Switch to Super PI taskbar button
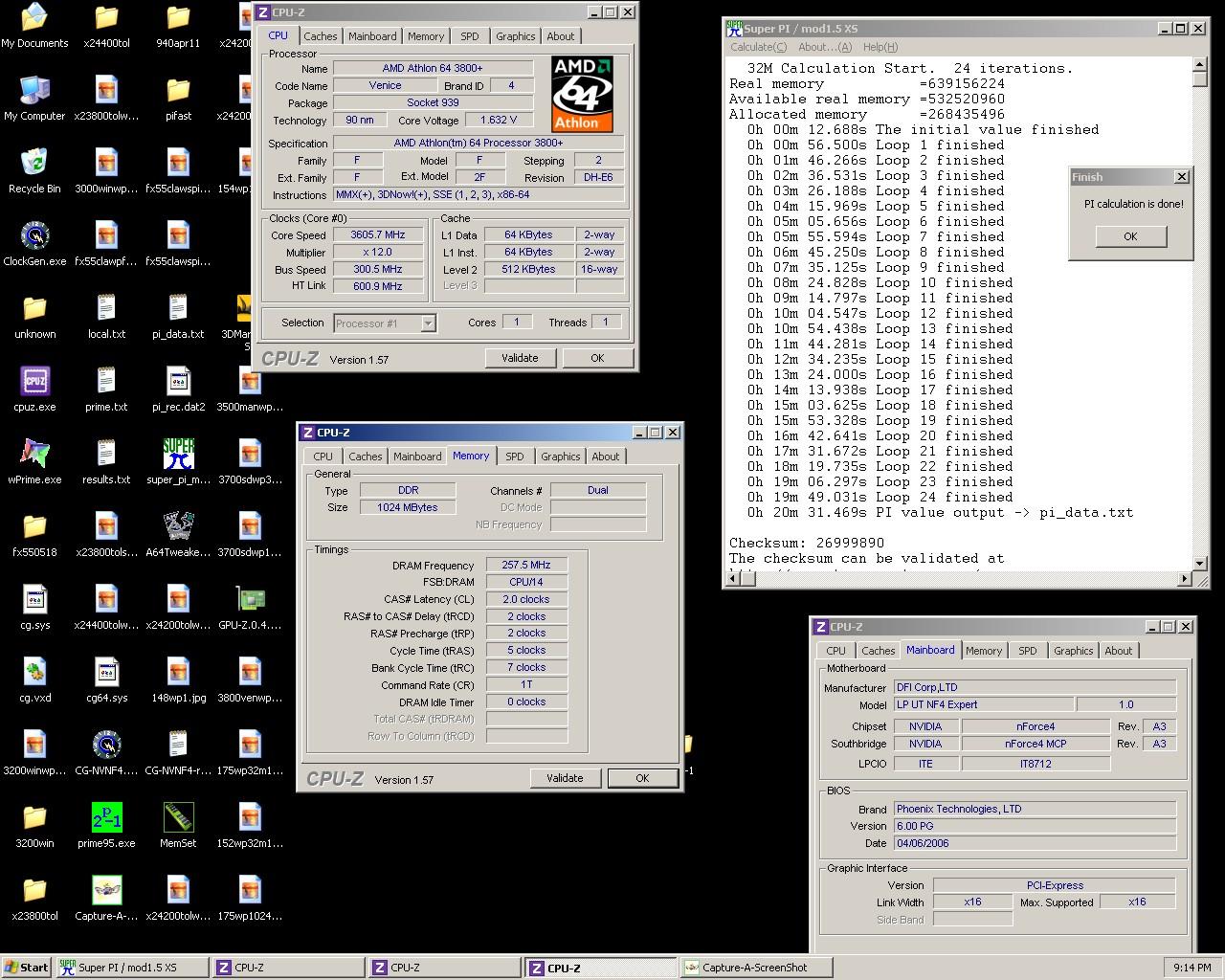This screenshot has height=980, width=1225. tap(131, 968)
